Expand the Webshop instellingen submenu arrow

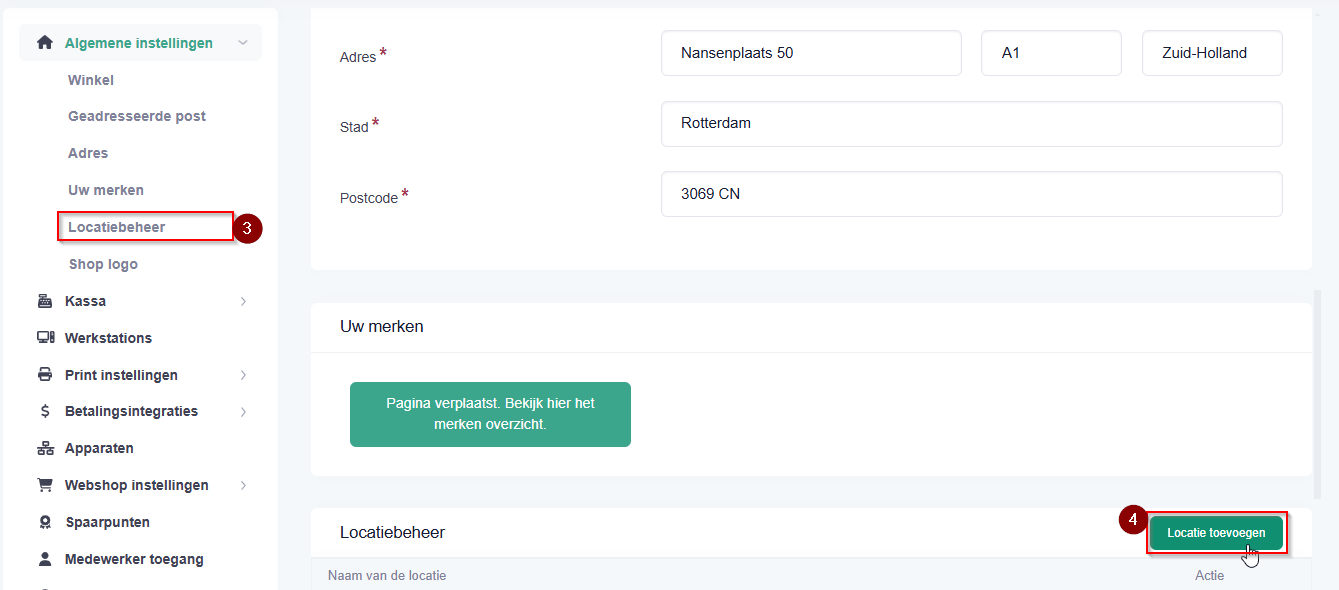point(243,485)
